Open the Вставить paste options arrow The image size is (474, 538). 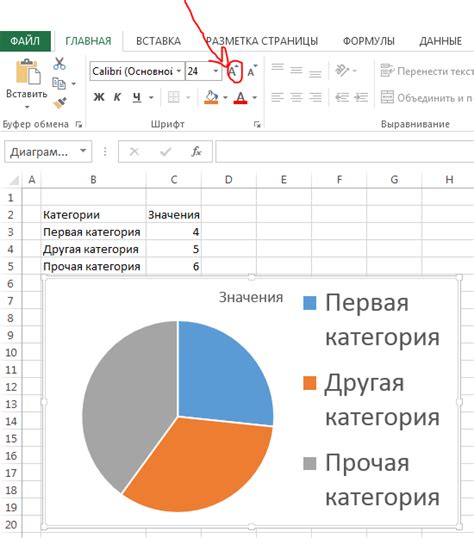pyautogui.click(x=27, y=107)
